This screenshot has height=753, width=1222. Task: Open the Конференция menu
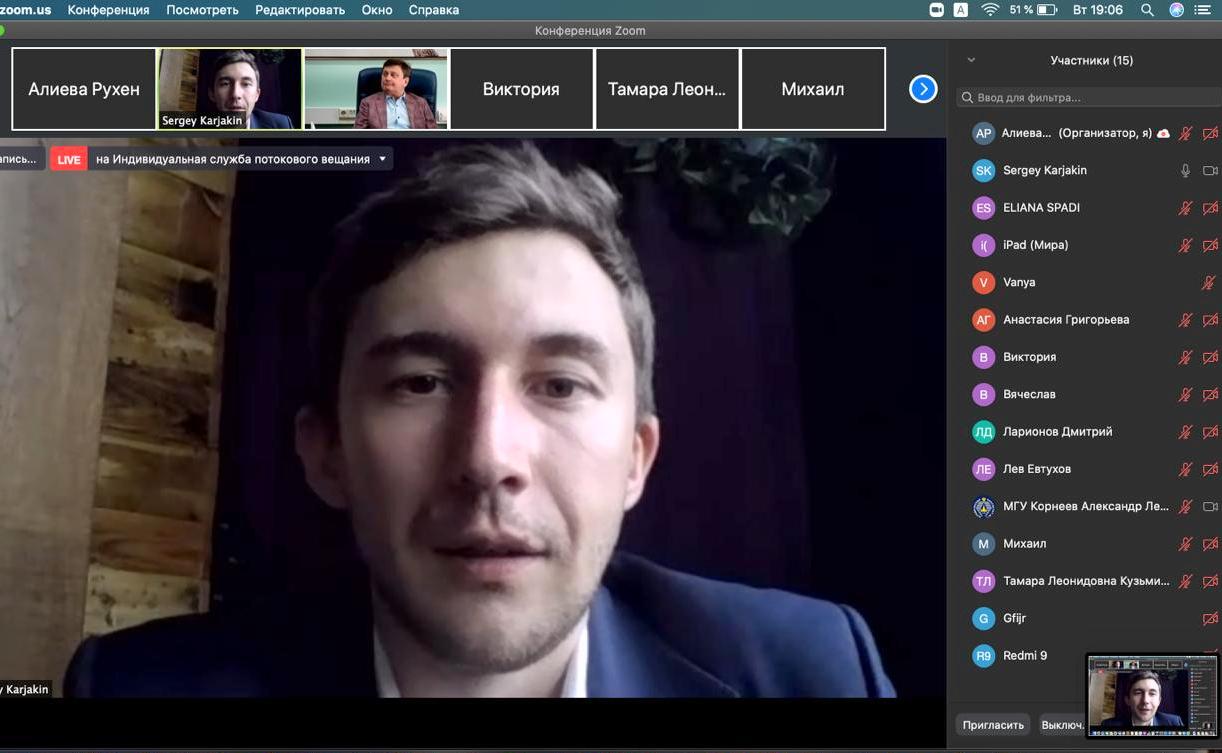tap(108, 10)
